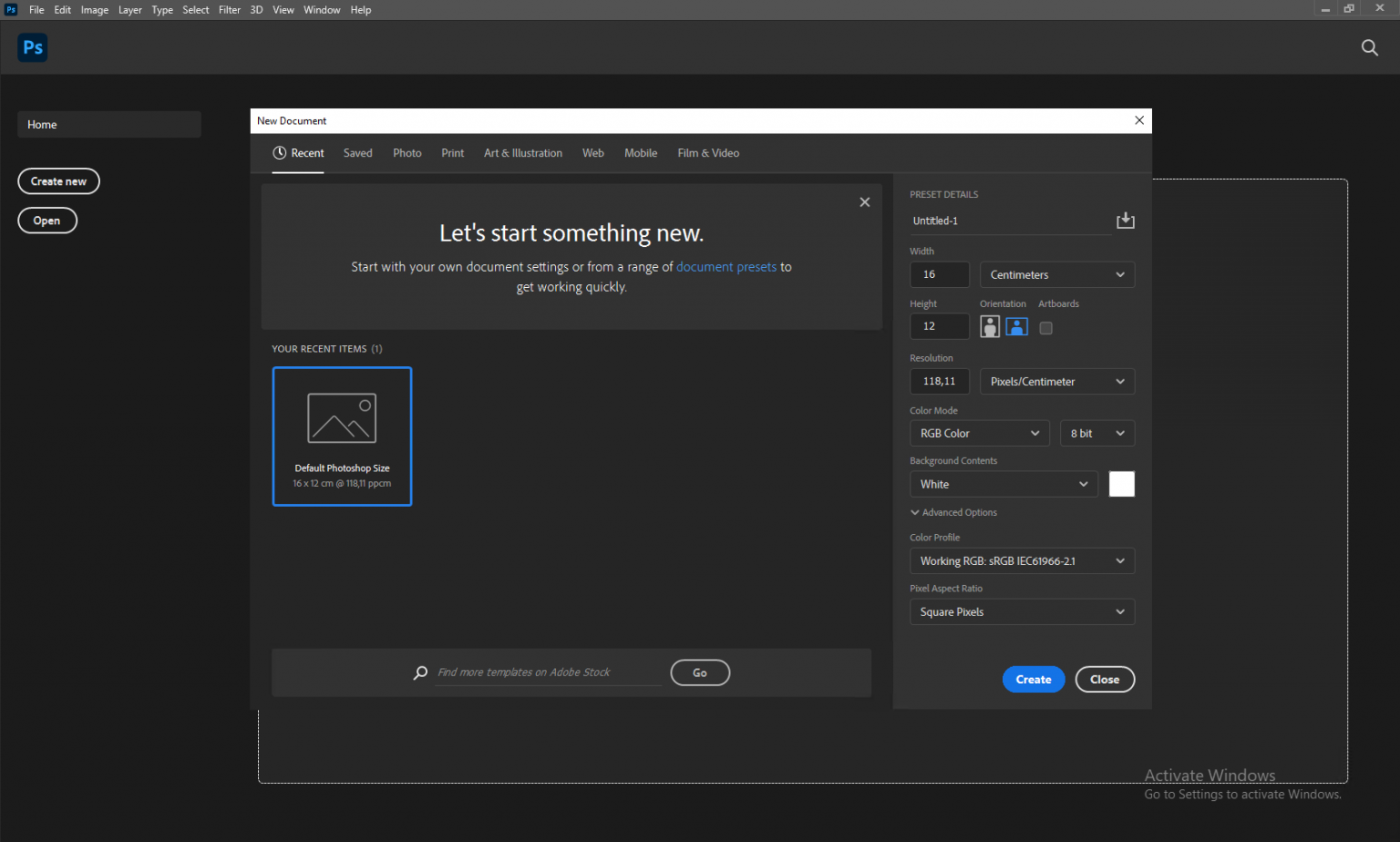Image resolution: width=1400 pixels, height=842 pixels.
Task: Open the Centimeters width unit dropdown
Action: pos(1057,274)
